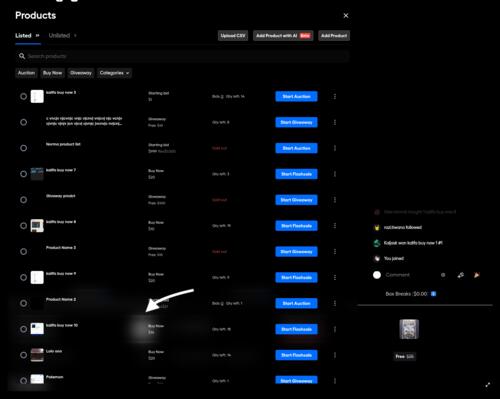
Task: Switch to the Unlisted tab
Action: tap(62, 35)
